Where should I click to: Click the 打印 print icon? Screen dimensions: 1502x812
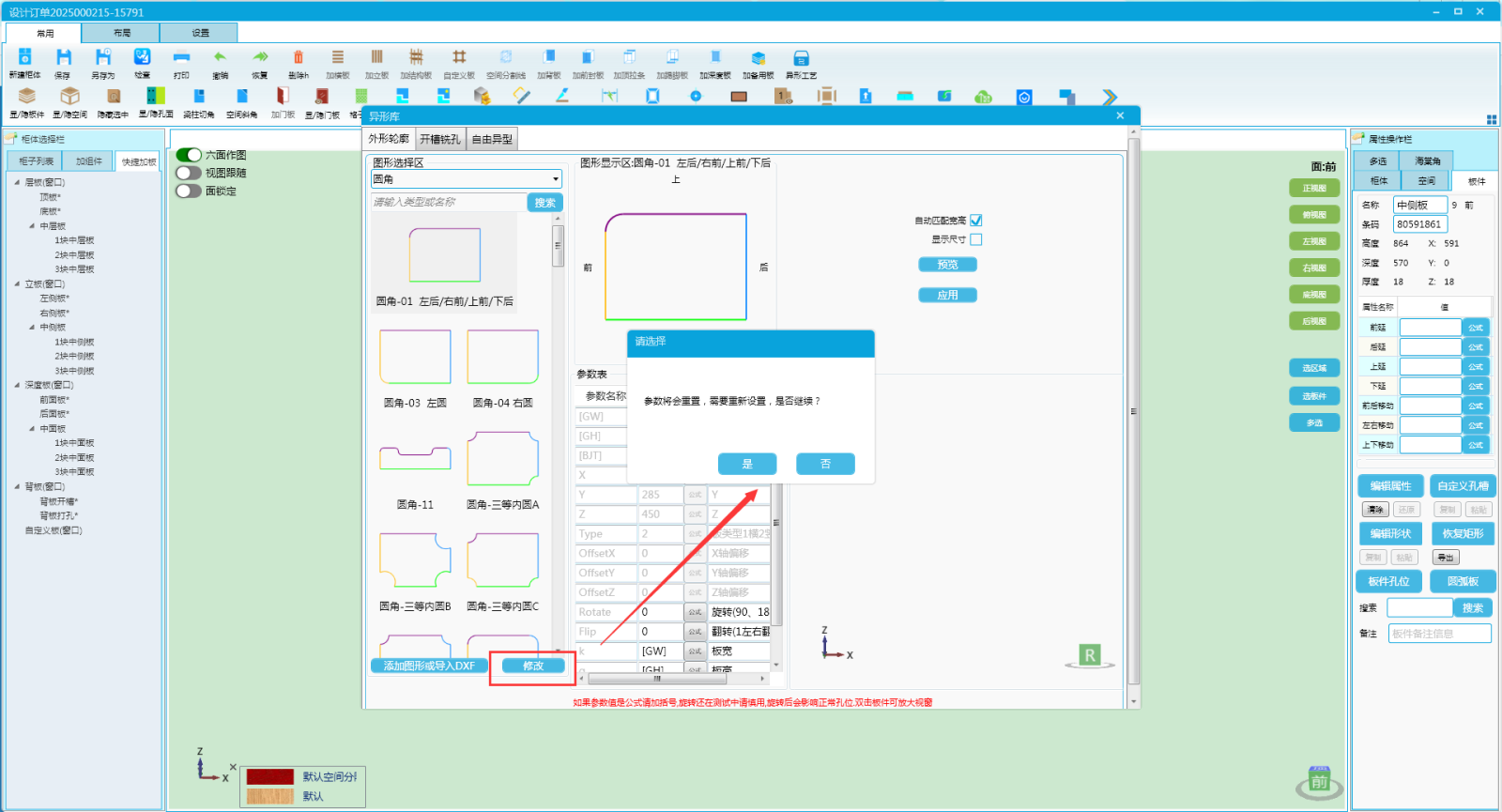coord(181,59)
